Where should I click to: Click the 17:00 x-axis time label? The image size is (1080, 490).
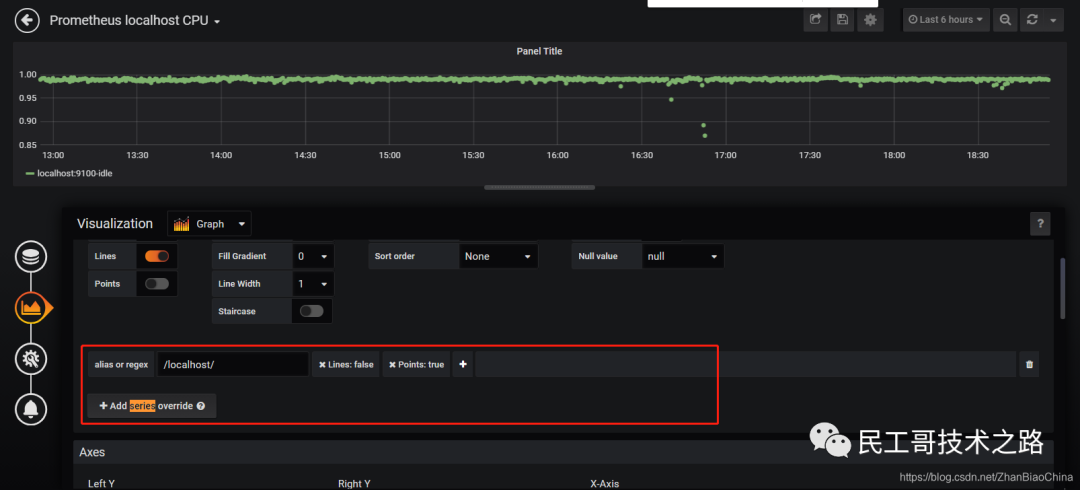pyautogui.click(x=725, y=155)
